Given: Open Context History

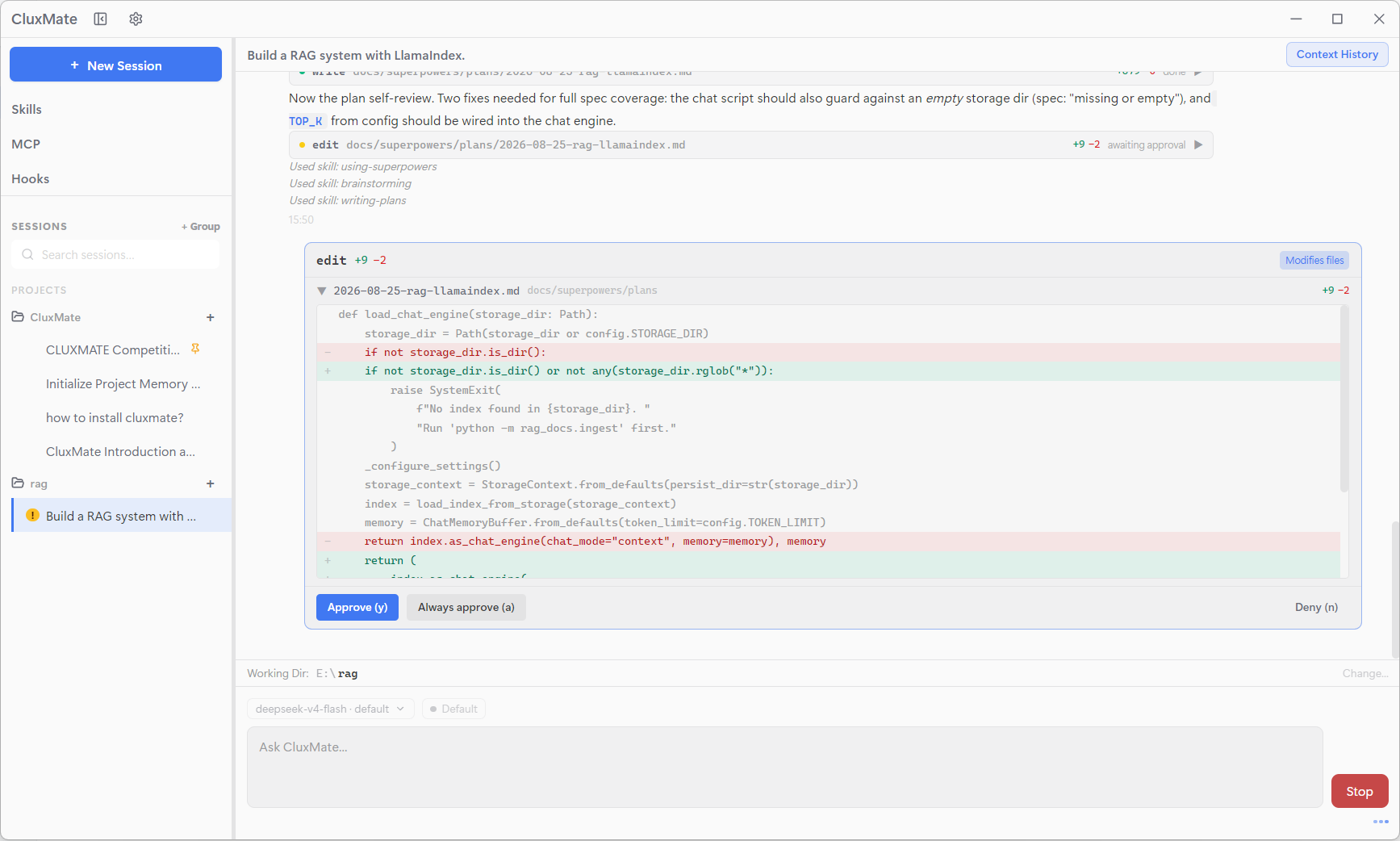Looking at the screenshot, I should [x=1337, y=54].
